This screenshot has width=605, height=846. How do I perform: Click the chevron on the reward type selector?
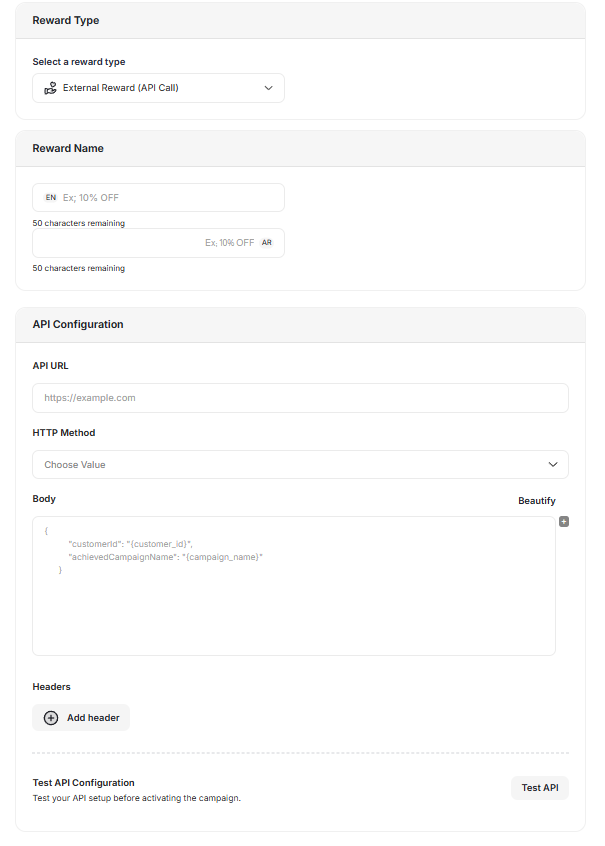tap(268, 88)
